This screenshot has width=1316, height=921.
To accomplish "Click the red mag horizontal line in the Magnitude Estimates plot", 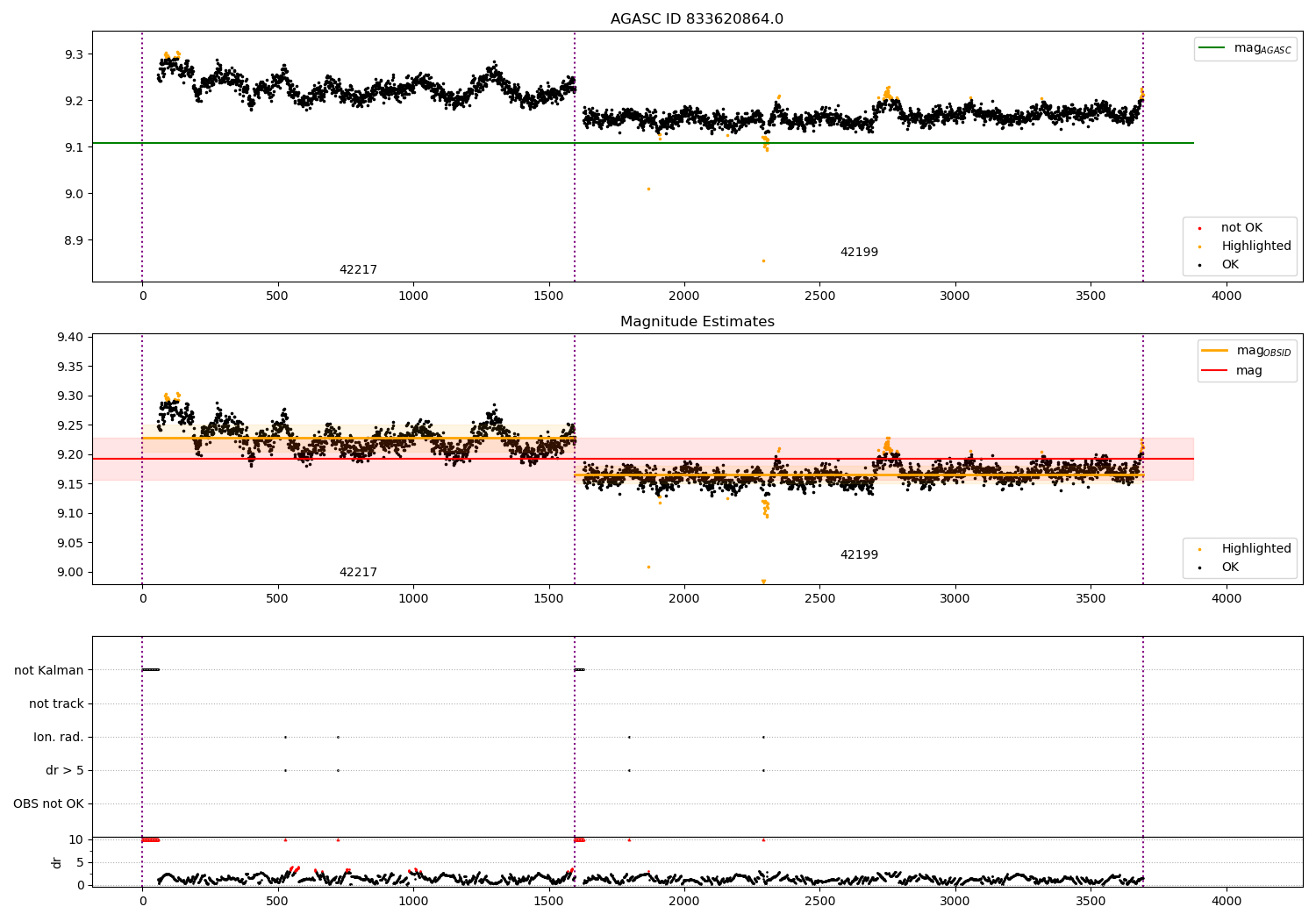I will click(x=643, y=459).
